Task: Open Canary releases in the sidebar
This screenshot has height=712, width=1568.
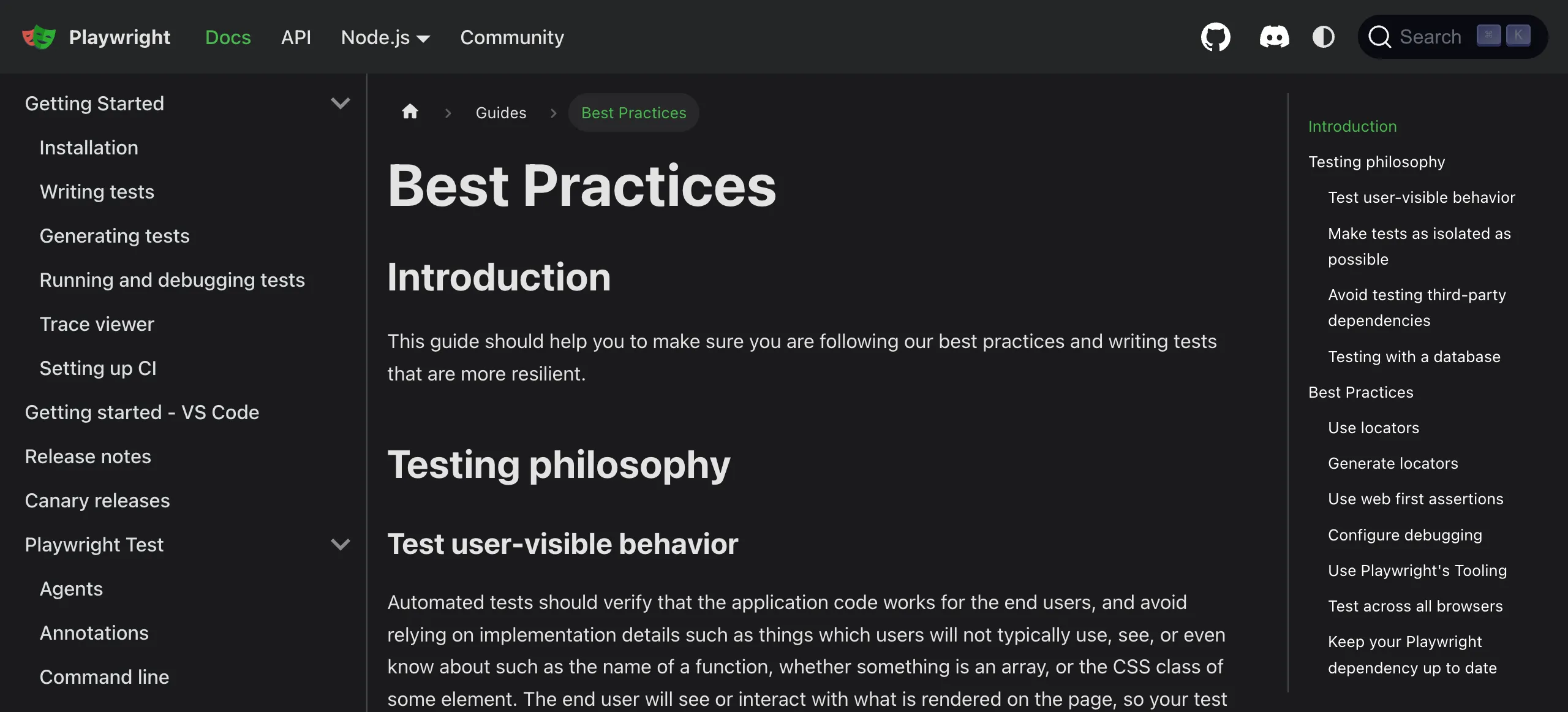Action: tap(97, 500)
